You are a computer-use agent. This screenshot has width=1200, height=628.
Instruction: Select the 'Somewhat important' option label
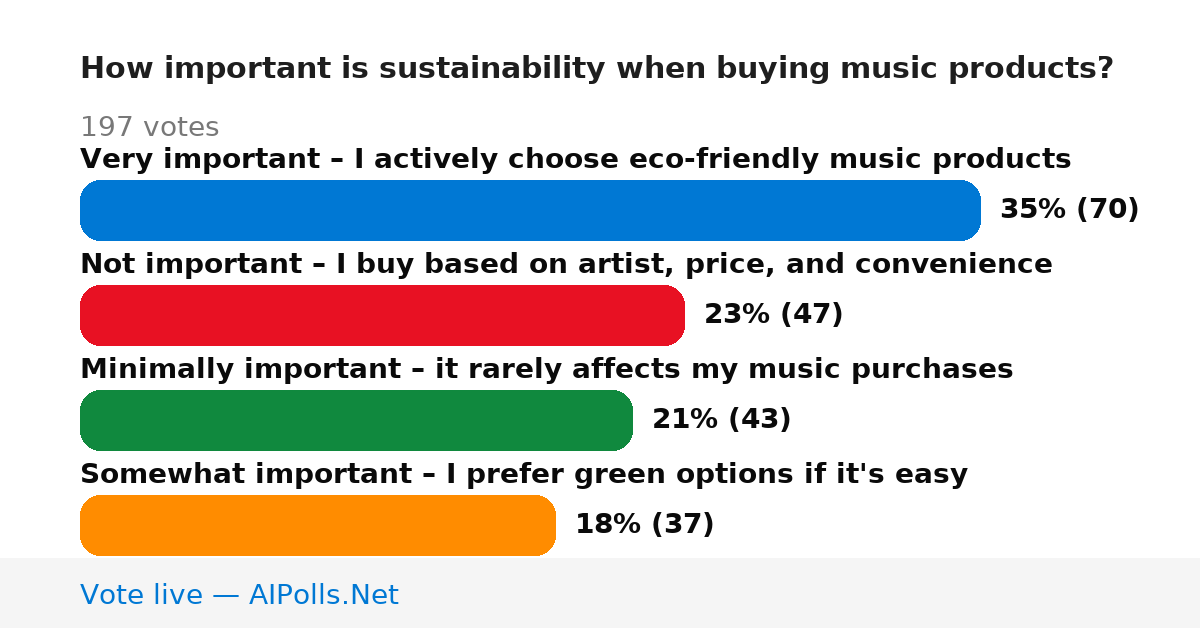524,474
